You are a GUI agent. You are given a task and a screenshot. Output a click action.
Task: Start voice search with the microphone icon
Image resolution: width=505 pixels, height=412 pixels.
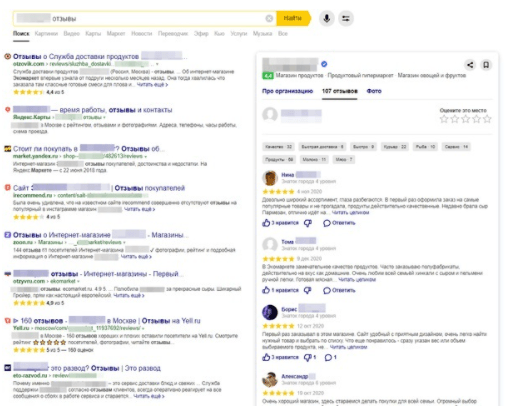(327, 18)
